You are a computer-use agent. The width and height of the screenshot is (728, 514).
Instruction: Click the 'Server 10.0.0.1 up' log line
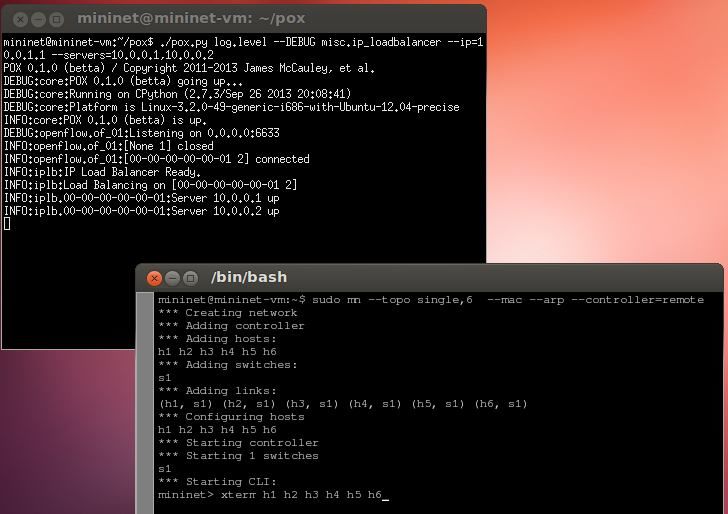(141, 198)
